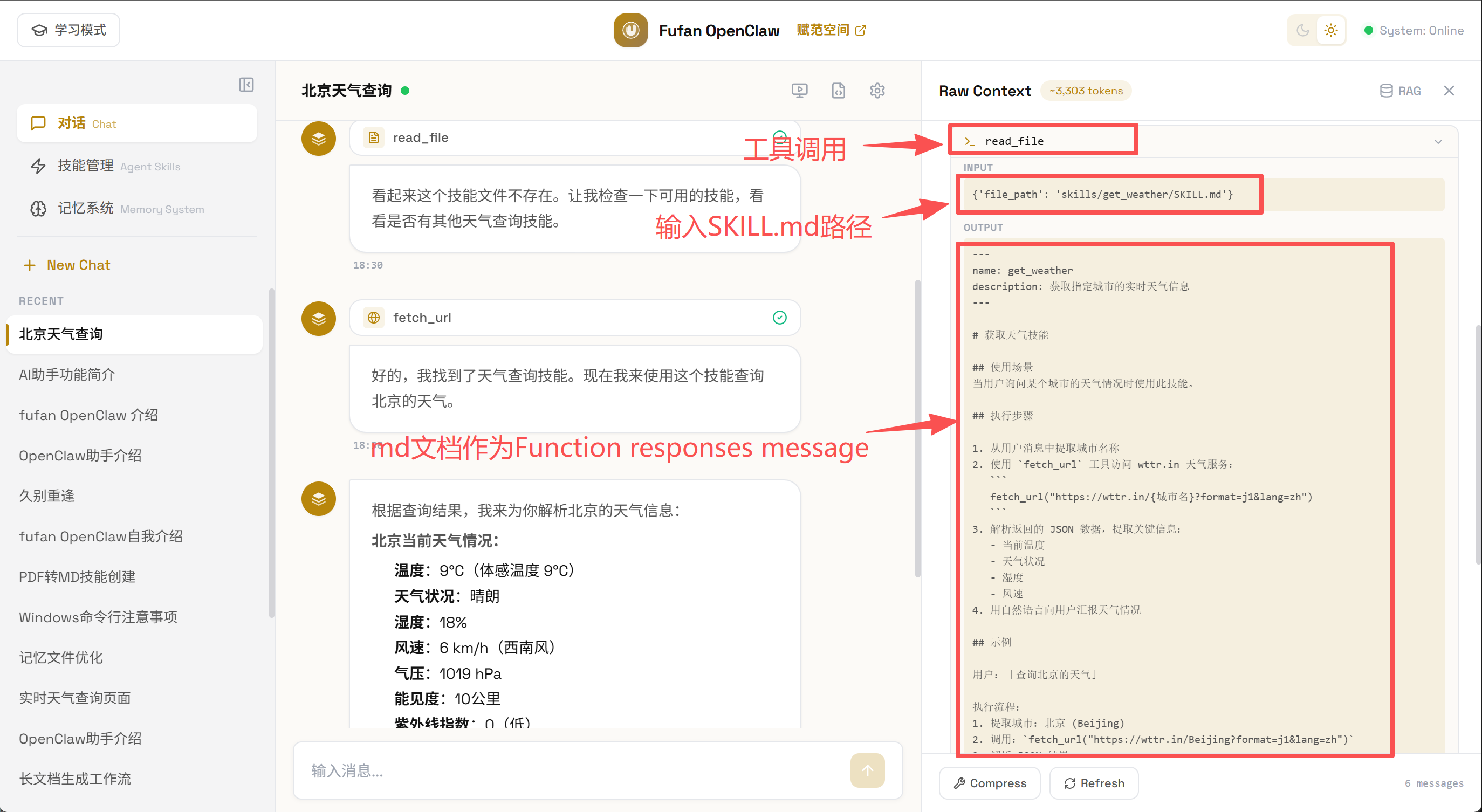Open the 实时天气查询页面 chat
Image resolution: width=1482 pixels, height=812 pixels.
tap(134, 698)
